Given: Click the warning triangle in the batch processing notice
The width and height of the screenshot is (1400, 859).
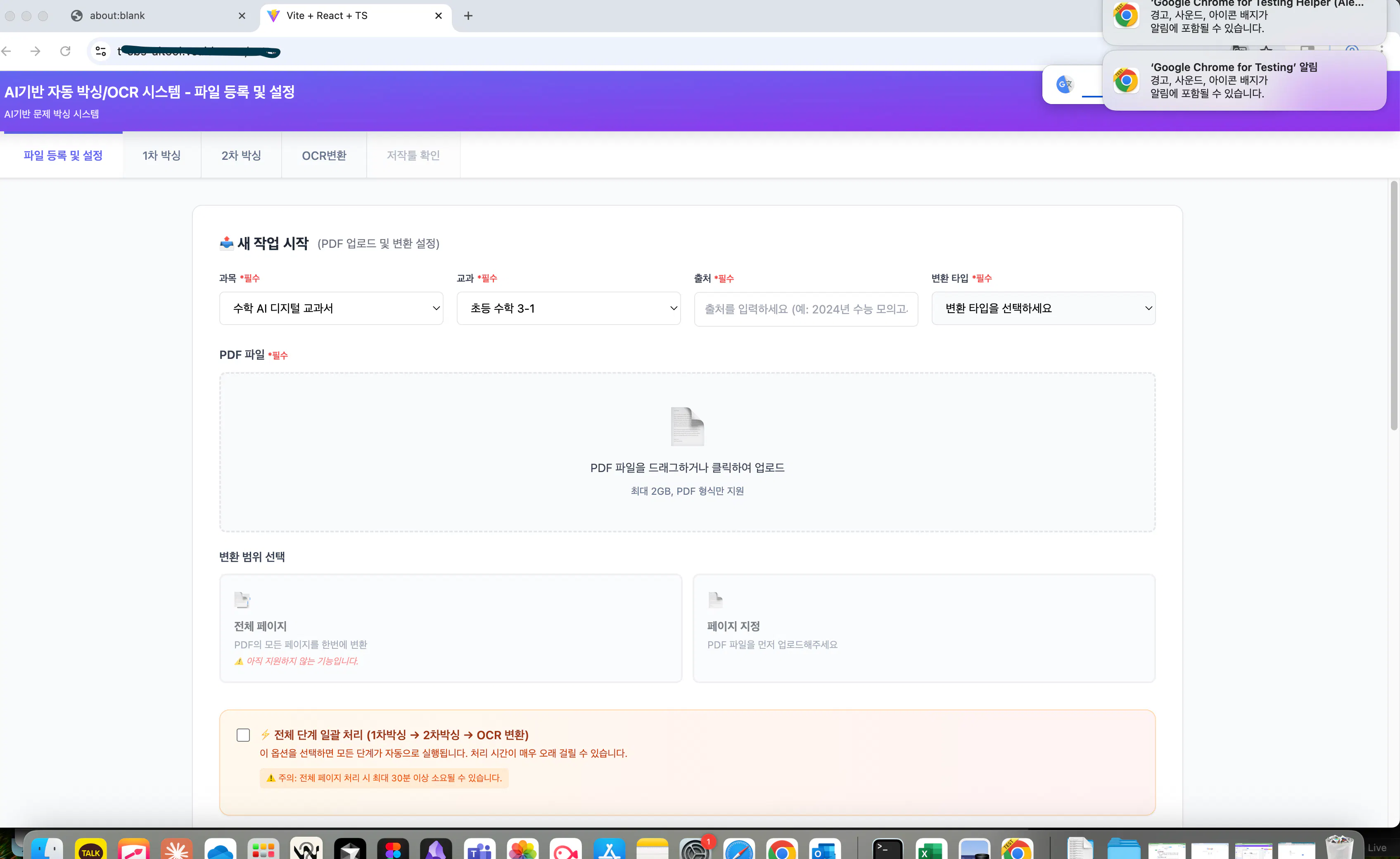Looking at the screenshot, I should tap(271, 778).
